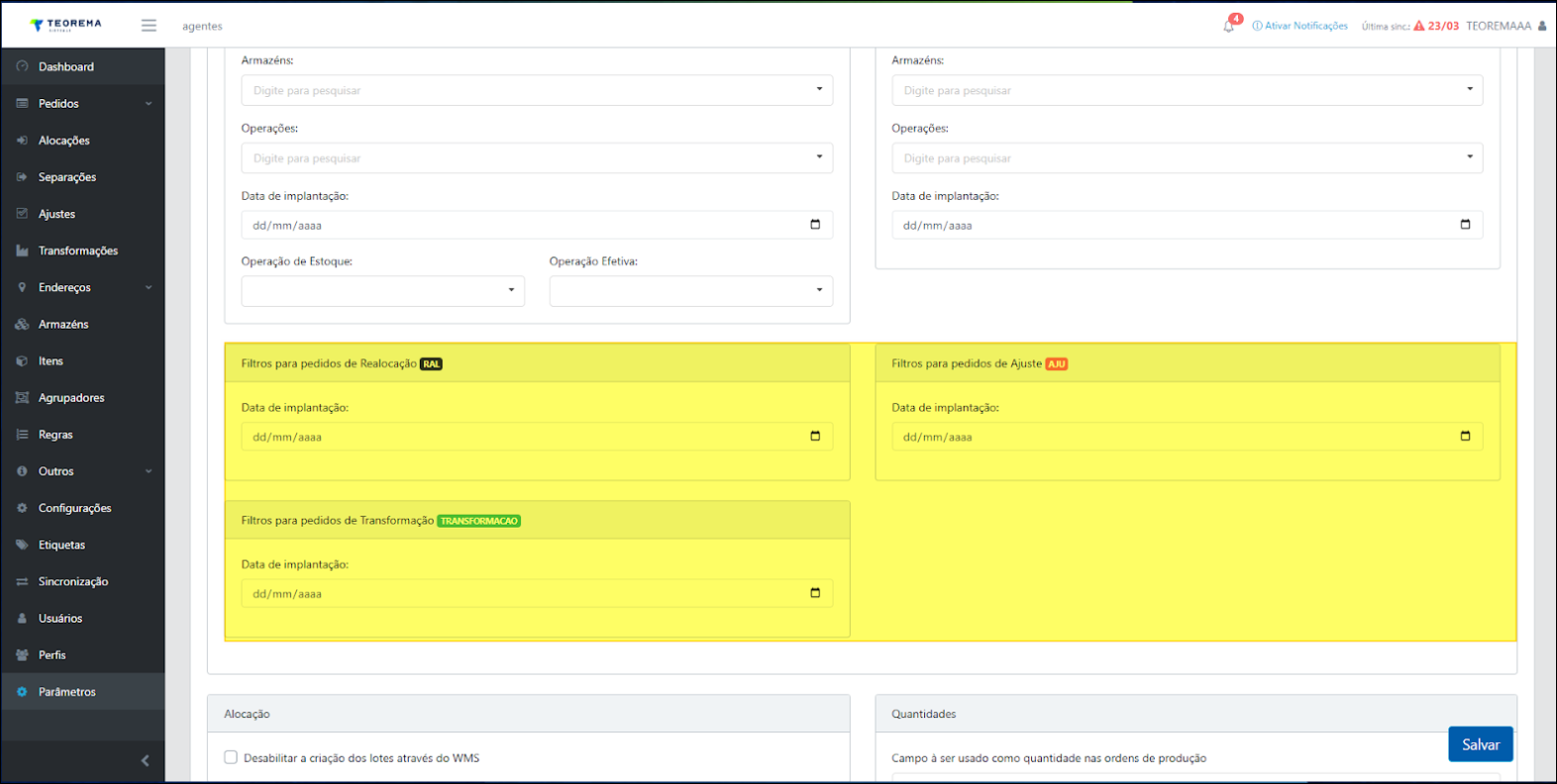Click Ativar Notificações link
Viewport: 1557px width, 784px height.
[x=1304, y=26]
